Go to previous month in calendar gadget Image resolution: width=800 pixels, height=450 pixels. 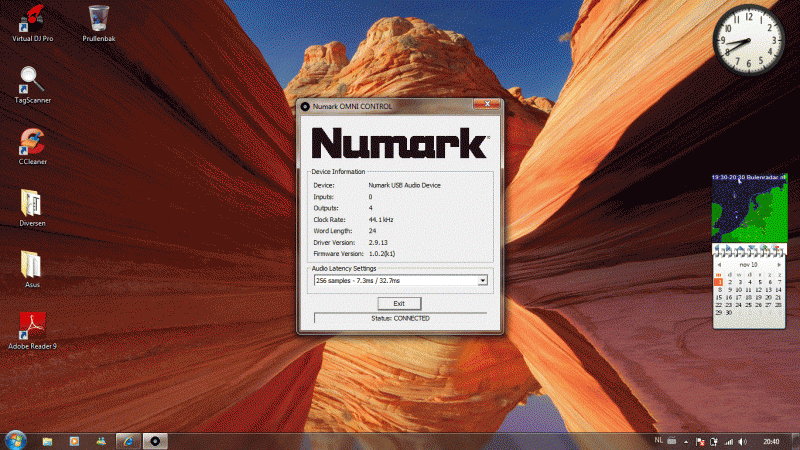[x=719, y=265]
